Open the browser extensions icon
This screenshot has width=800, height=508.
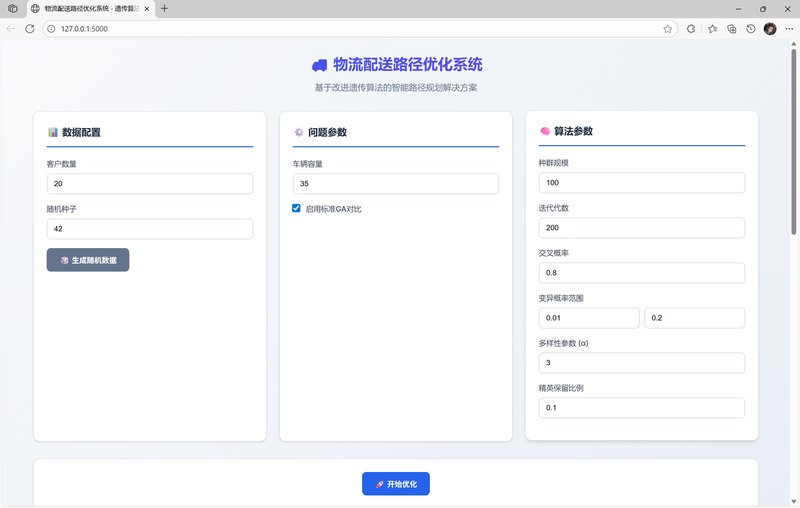pyautogui.click(x=691, y=29)
